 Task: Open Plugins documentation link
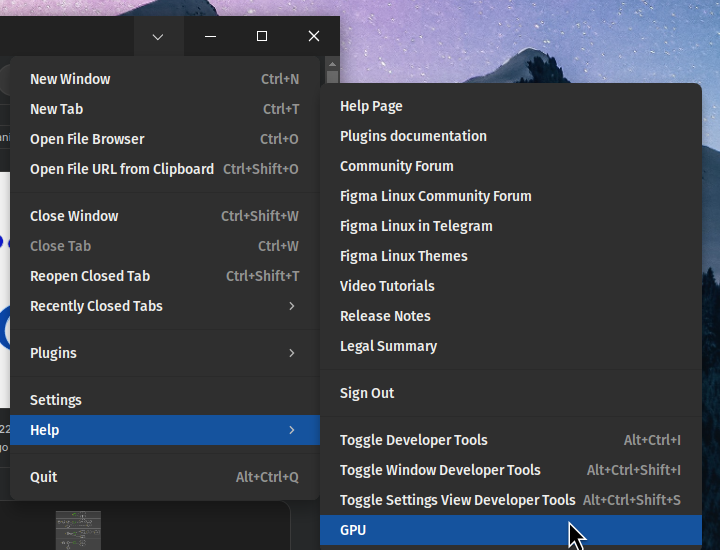413,136
